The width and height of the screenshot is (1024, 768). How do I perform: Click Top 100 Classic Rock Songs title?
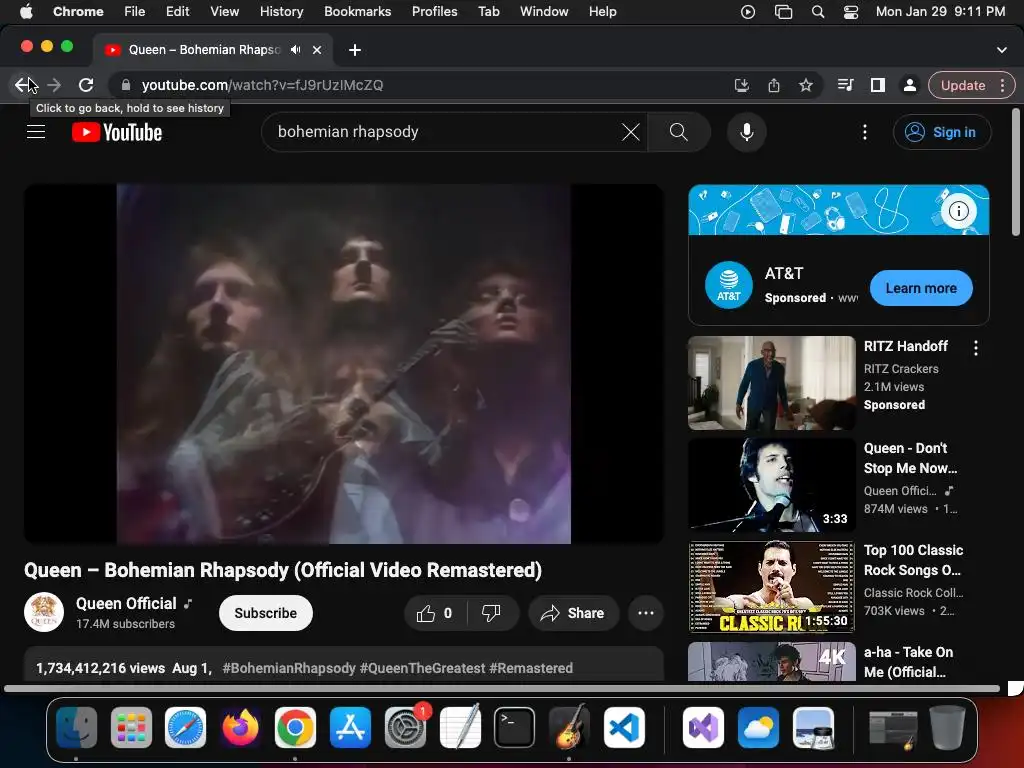(x=913, y=560)
